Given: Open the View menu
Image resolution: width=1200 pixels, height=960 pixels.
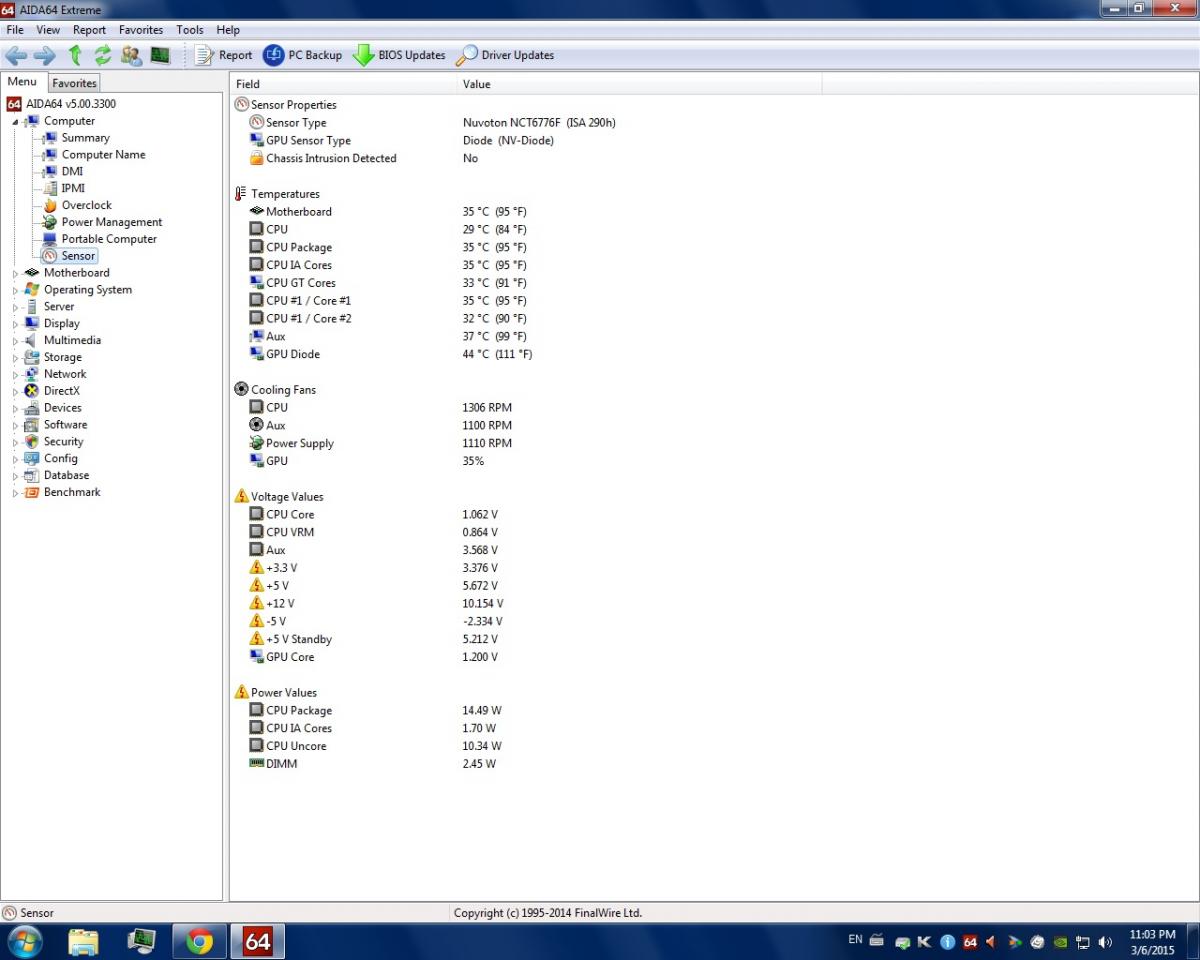Looking at the screenshot, I should tap(48, 30).
